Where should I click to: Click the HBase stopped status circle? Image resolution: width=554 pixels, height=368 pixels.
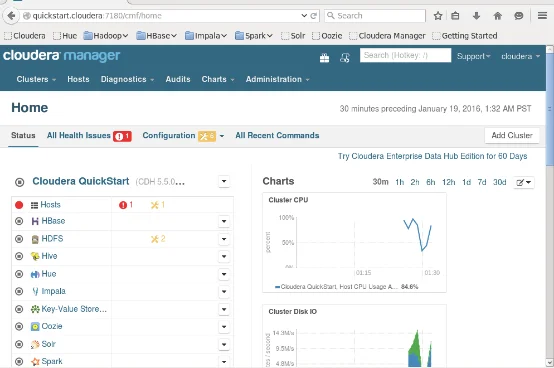[19, 221]
